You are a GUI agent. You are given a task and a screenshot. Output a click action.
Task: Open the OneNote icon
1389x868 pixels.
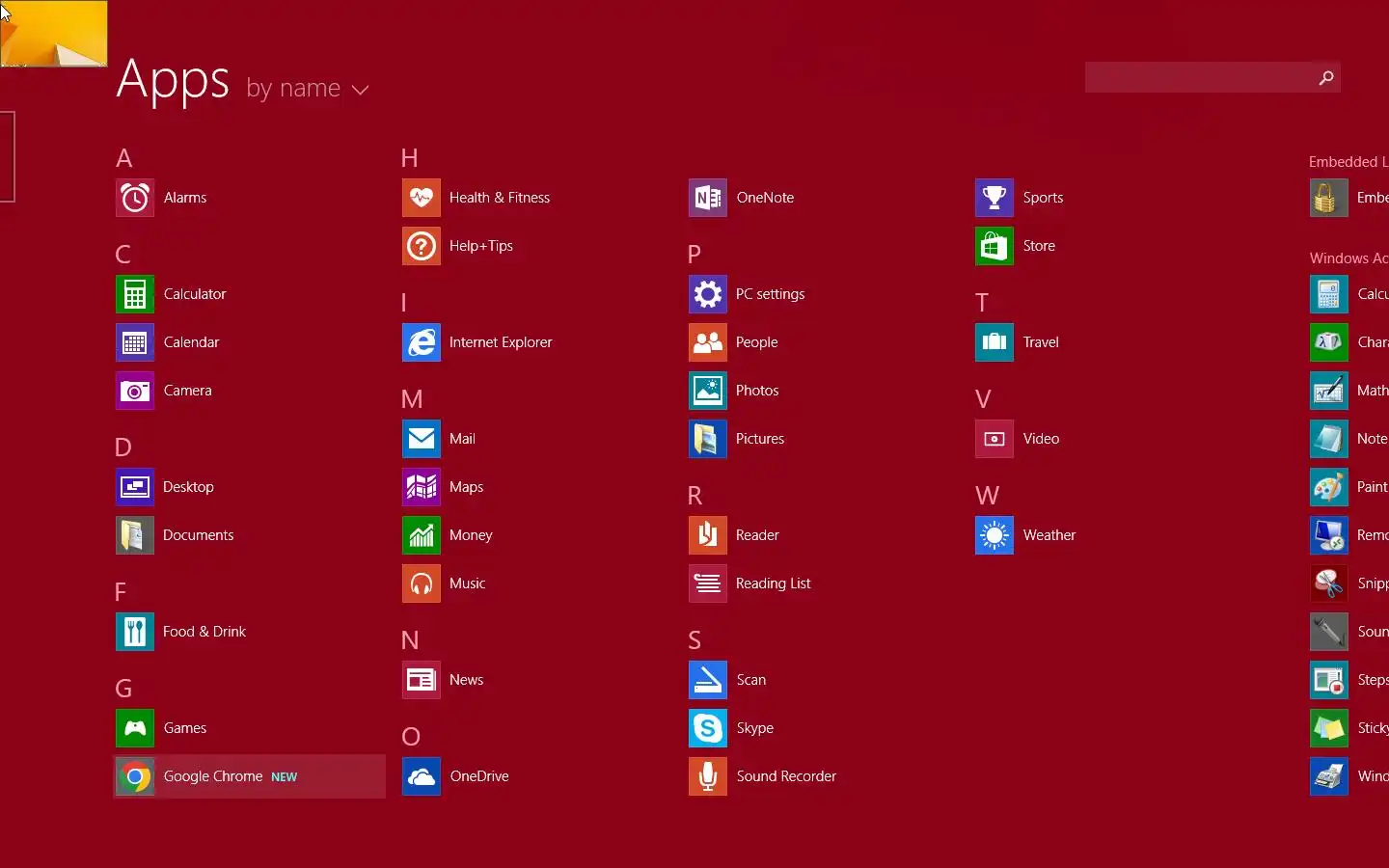pos(708,198)
